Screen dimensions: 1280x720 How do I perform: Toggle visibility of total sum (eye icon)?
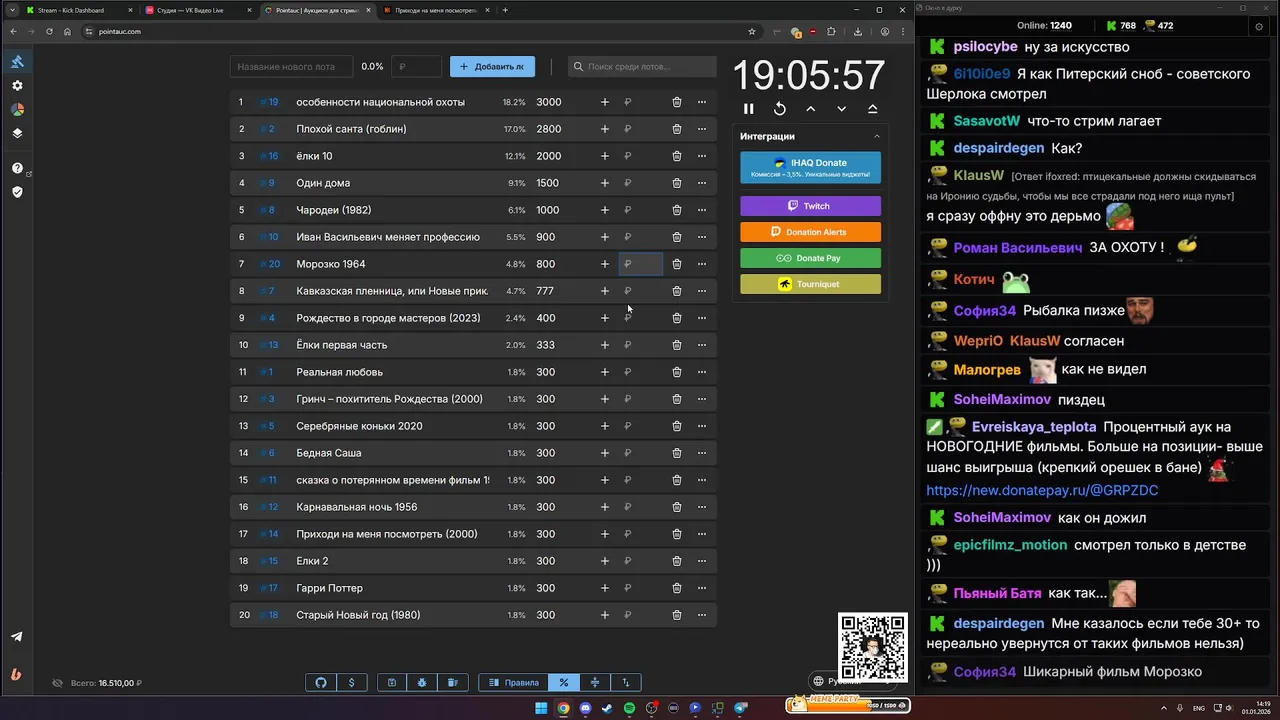click(58, 683)
